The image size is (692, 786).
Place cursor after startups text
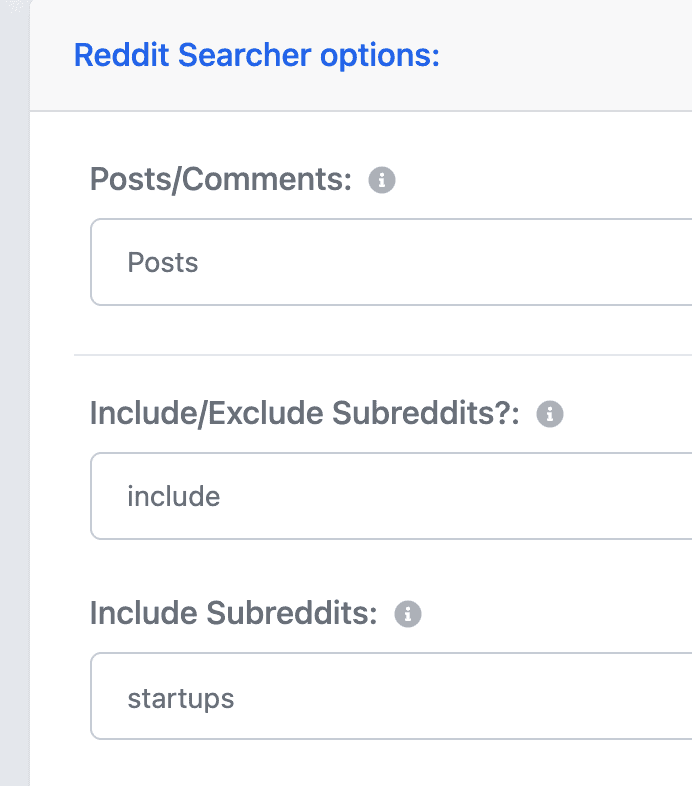[236, 698]
